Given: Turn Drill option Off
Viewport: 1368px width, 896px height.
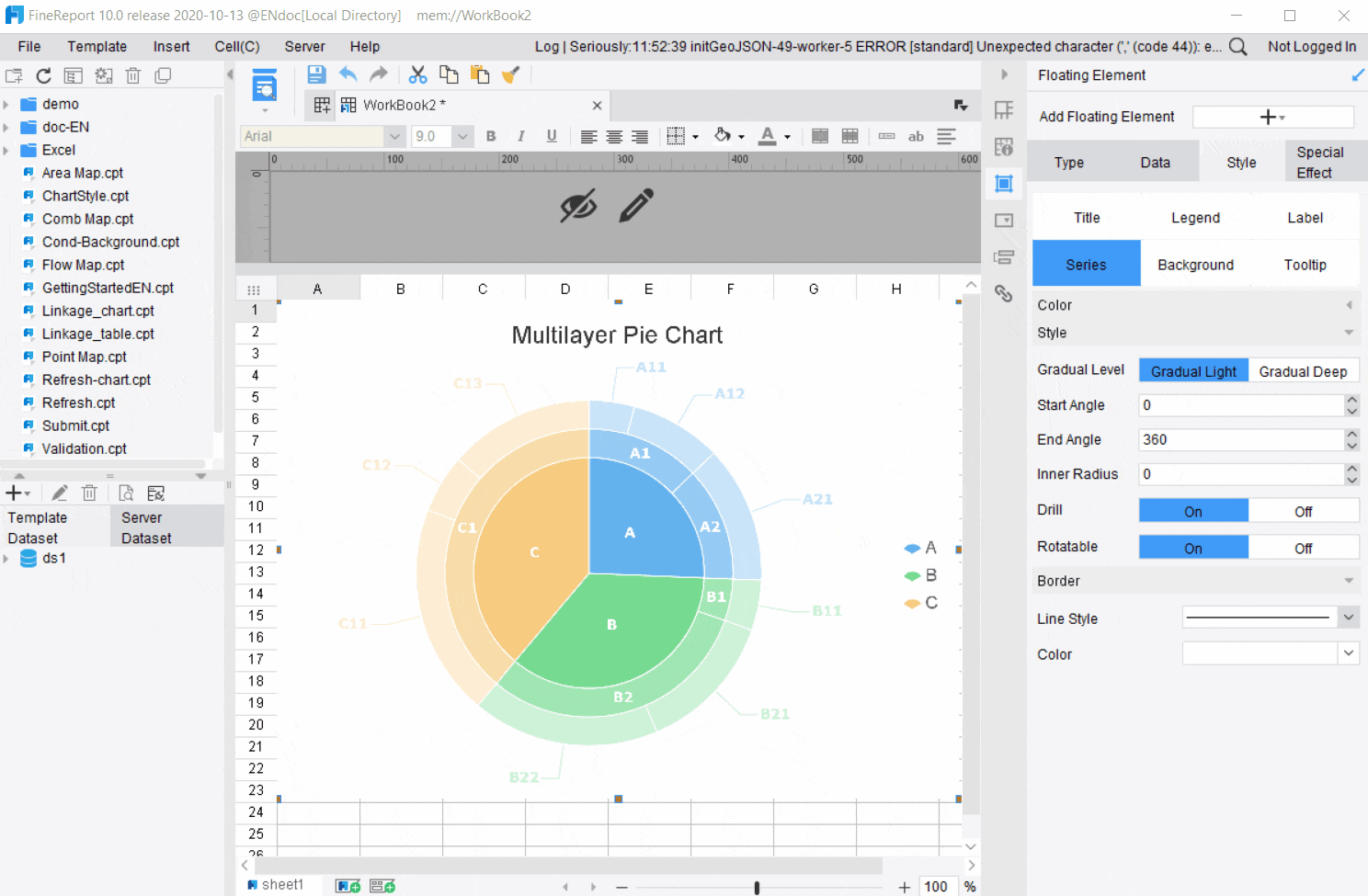Looking at the screenshot, I should coord(1303,511).
